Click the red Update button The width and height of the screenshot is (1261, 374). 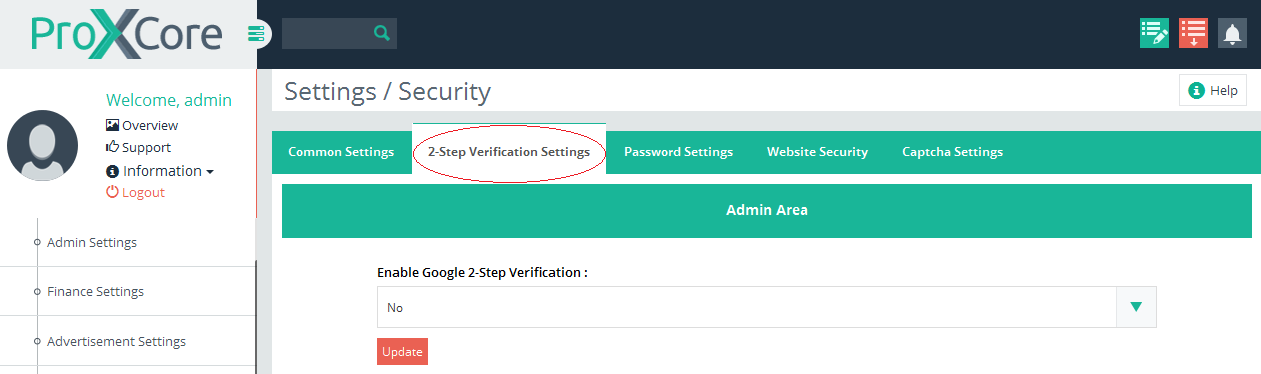[x=402, y=352]
